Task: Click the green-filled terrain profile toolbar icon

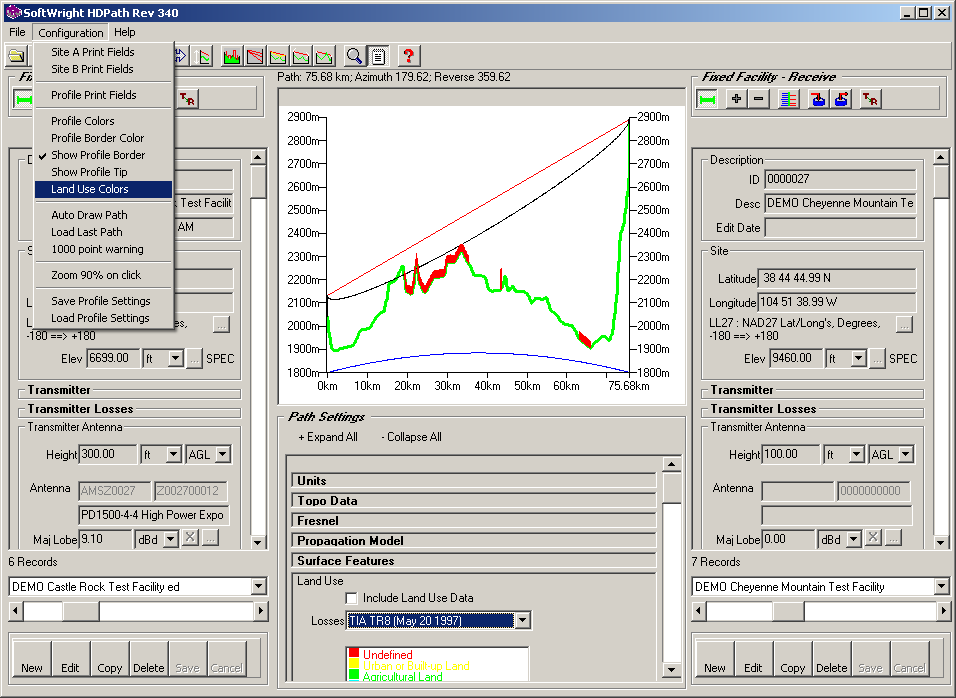Action: (232, 57)
